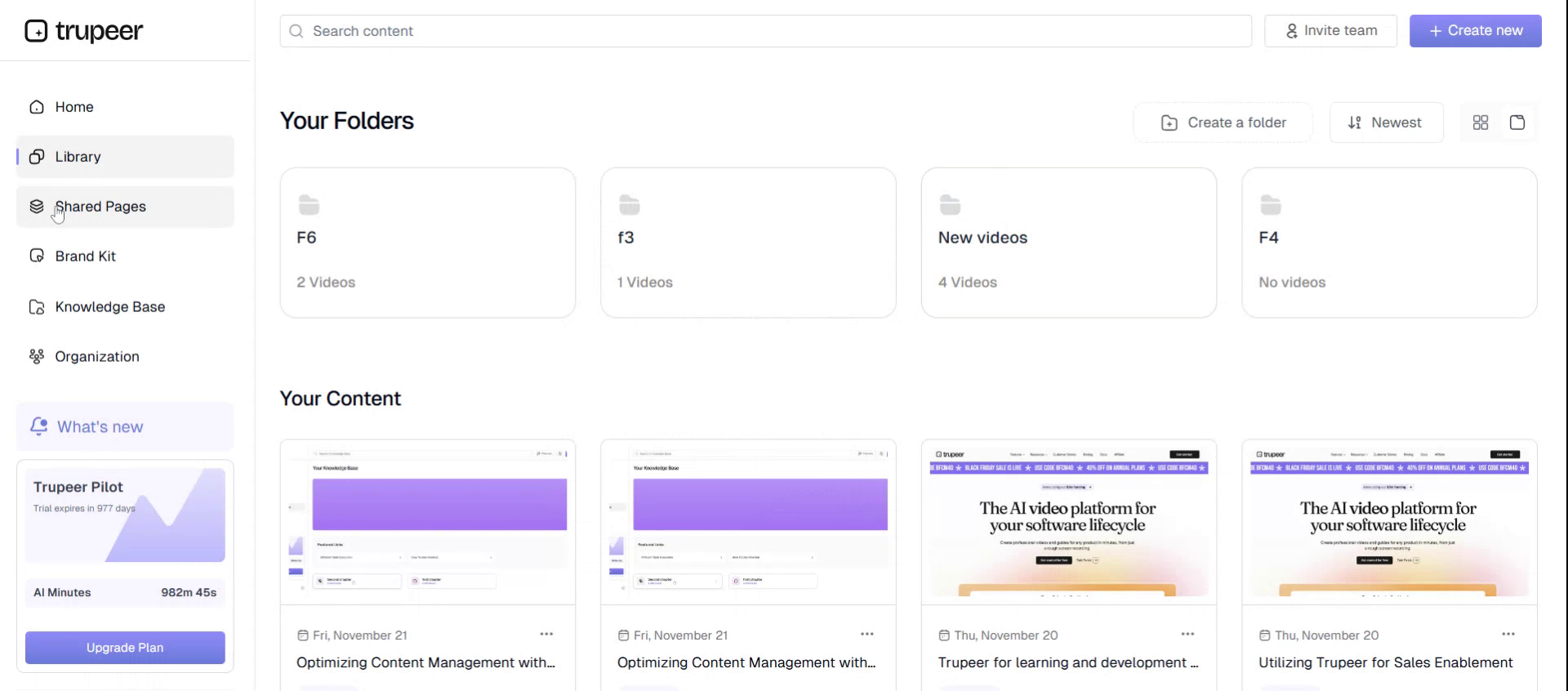
Task: Click the AI Minutes remaining value
Action: click(x=189, y=593)
